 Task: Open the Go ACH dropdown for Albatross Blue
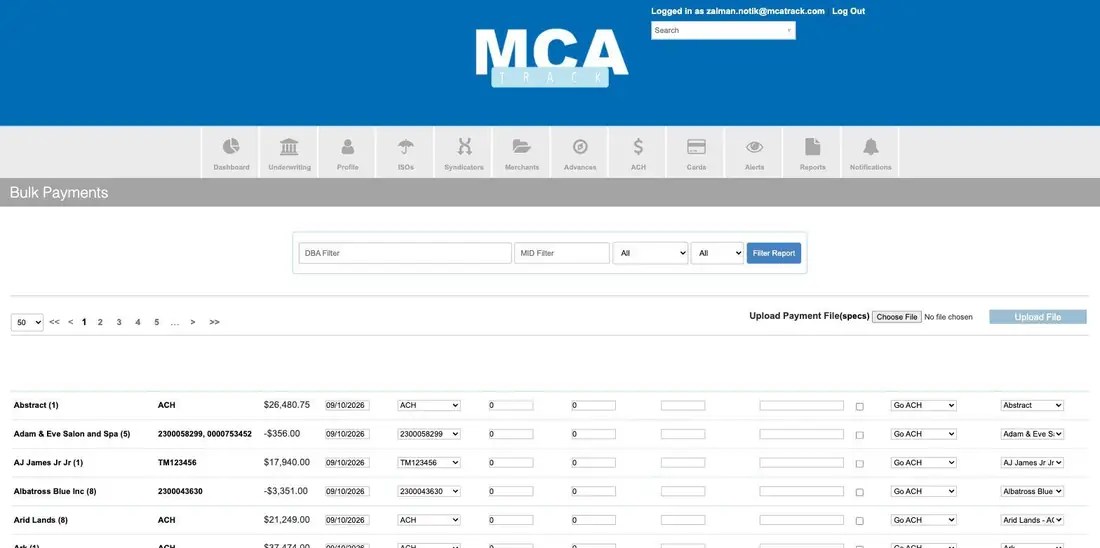pyautogui.click(x=923, y=492)
